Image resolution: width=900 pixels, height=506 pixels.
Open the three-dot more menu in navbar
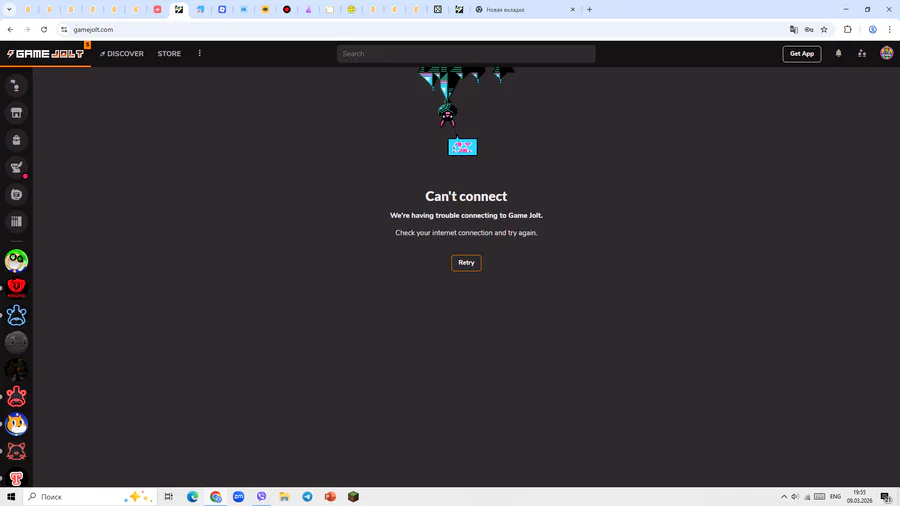(200, 53)
